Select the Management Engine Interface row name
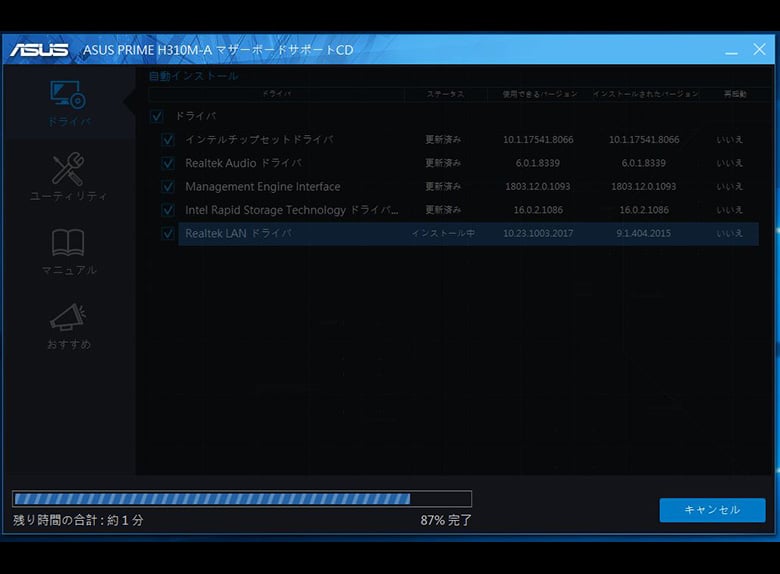This screenshot has height=574, width=780. (x=263, y=187)
